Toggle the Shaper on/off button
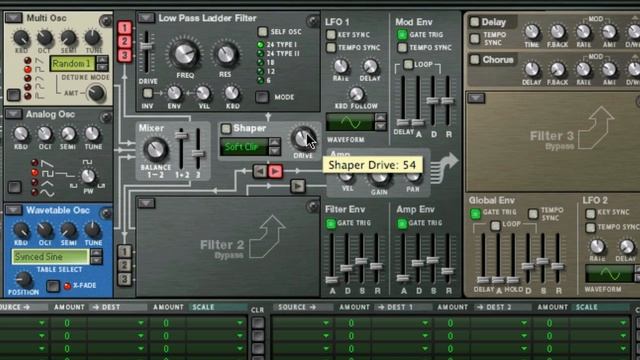The height and width of the screenshot is (360, 640). coord(226,129)
